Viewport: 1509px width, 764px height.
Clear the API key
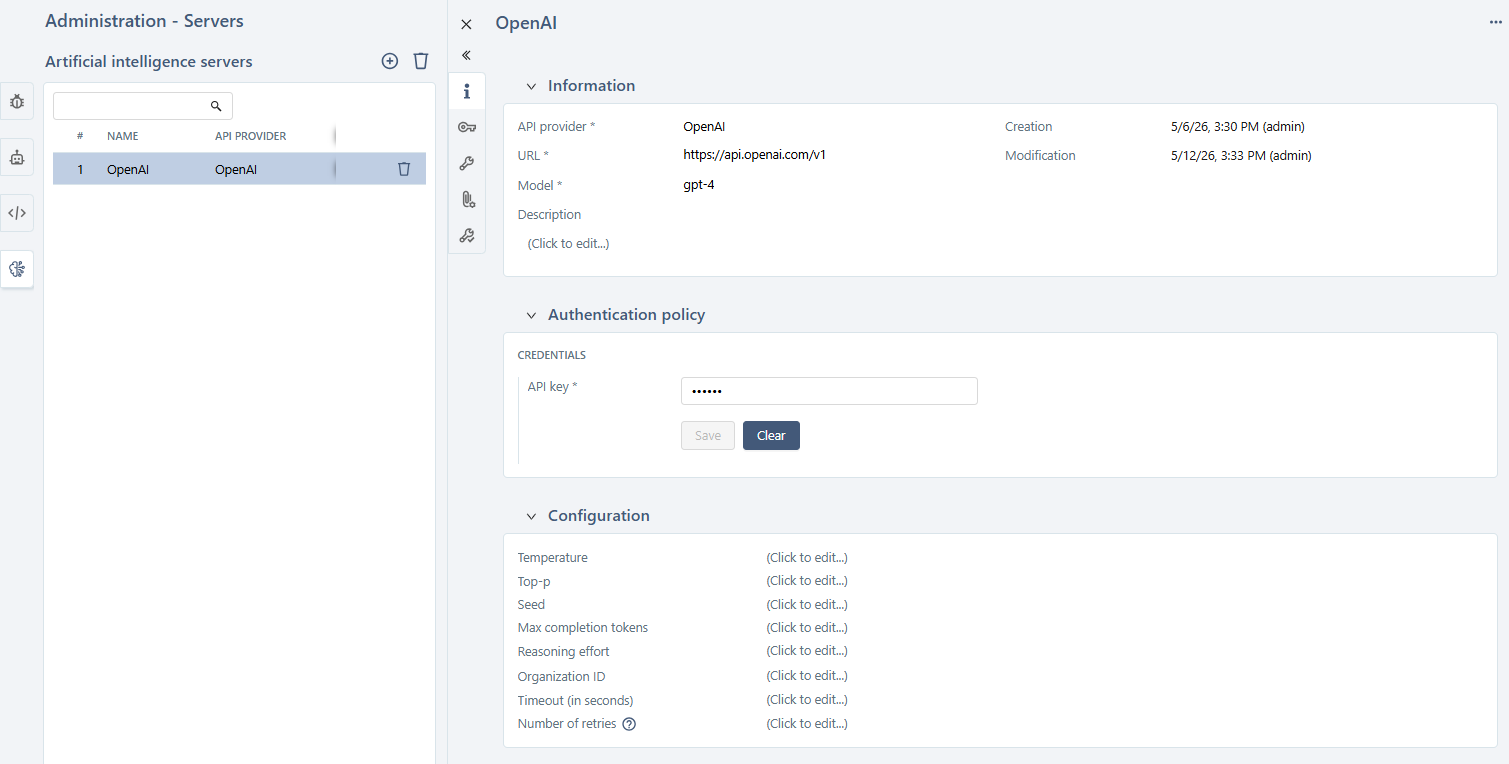(771, 436)
